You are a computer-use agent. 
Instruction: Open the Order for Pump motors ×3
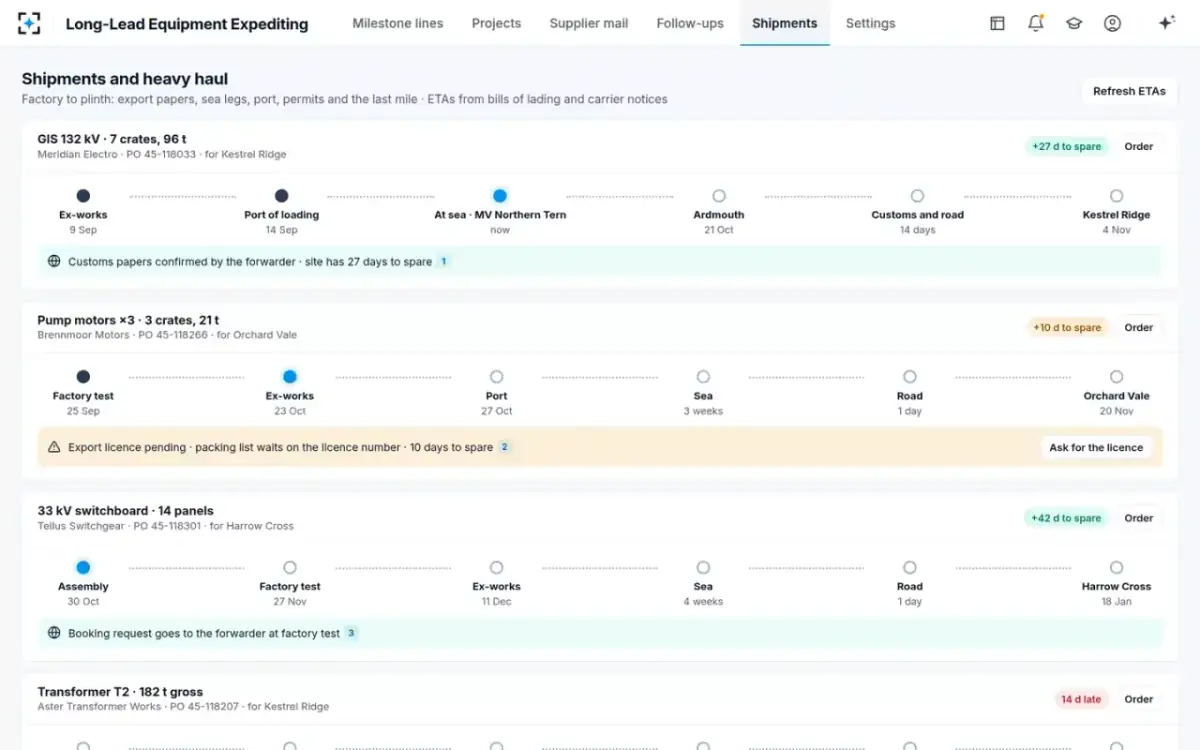[x=1139, y=327]
